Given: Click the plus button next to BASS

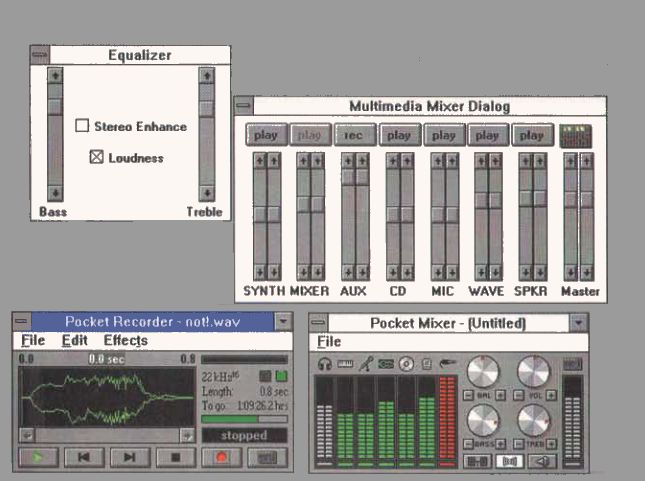Looking at the screenshot, I should (500, 444).
